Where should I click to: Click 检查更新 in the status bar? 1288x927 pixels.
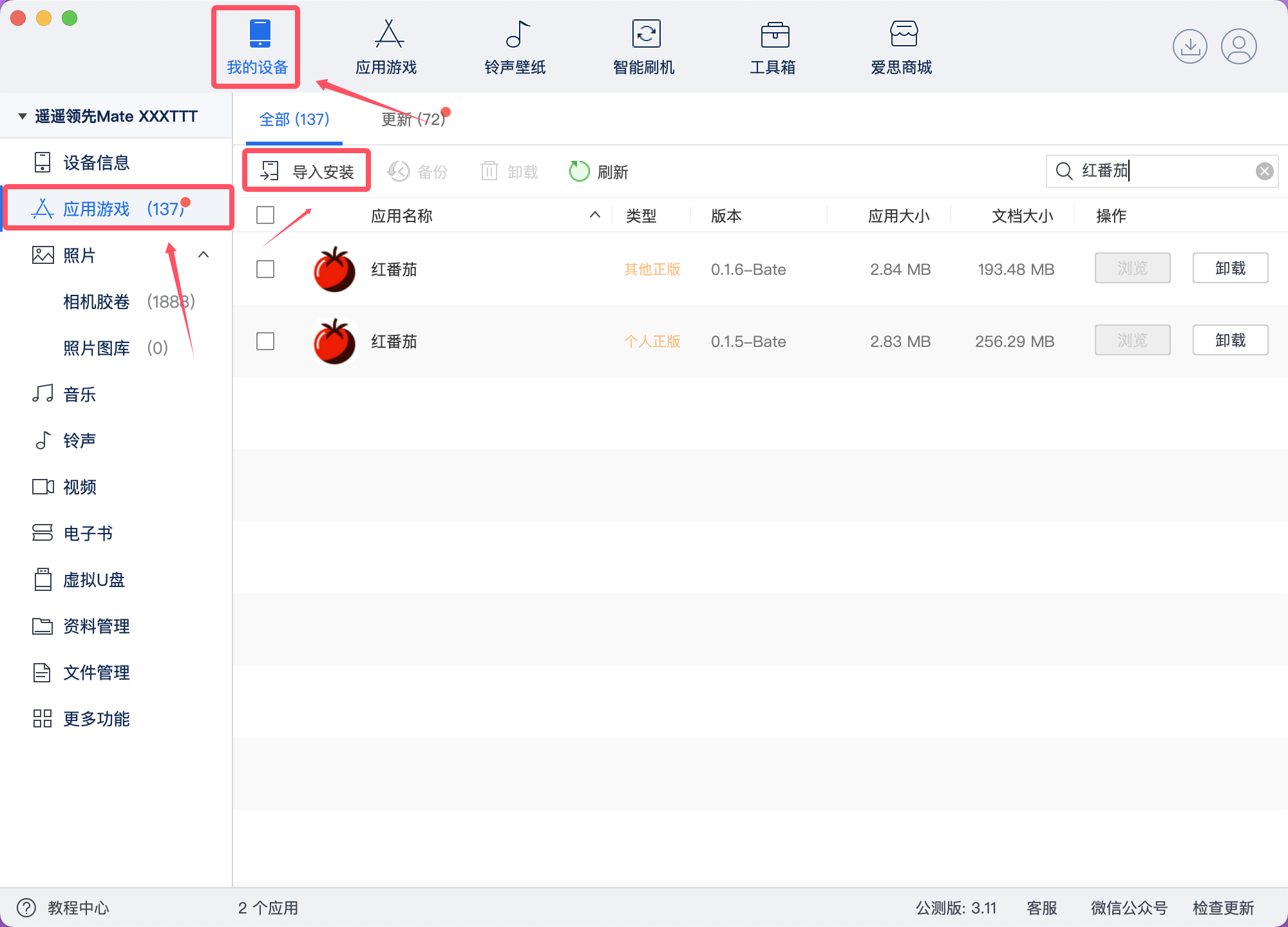pos(1224,908)
